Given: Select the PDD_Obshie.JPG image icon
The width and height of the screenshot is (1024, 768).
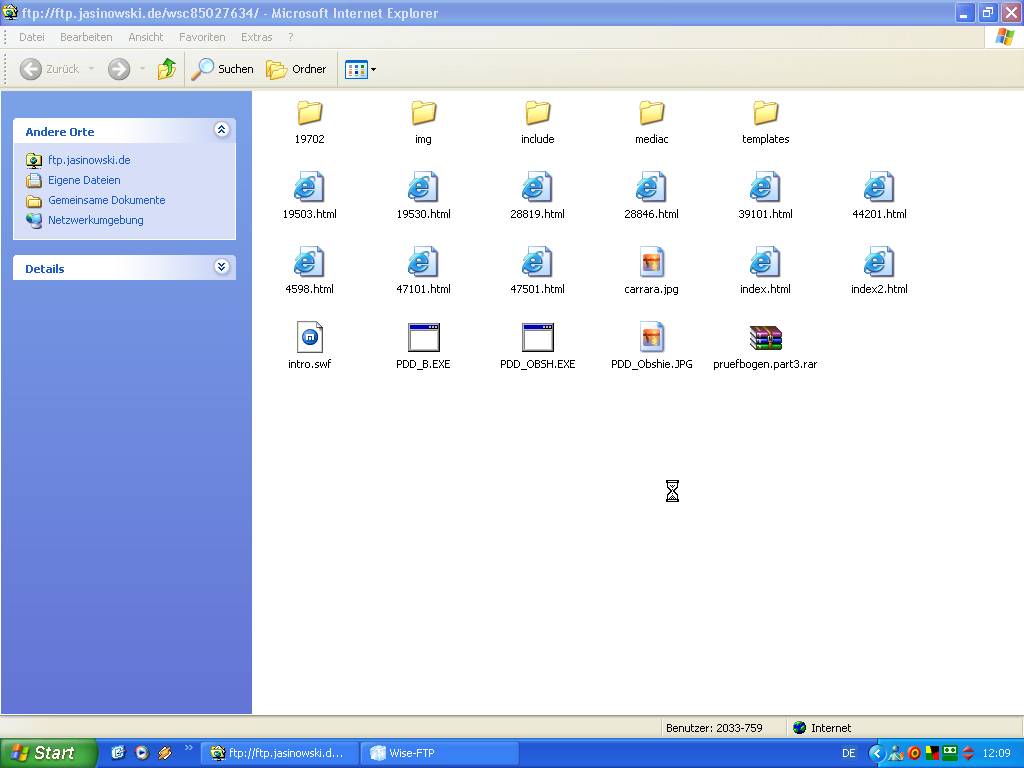Looking at the screenshot, I should (651, 338).
